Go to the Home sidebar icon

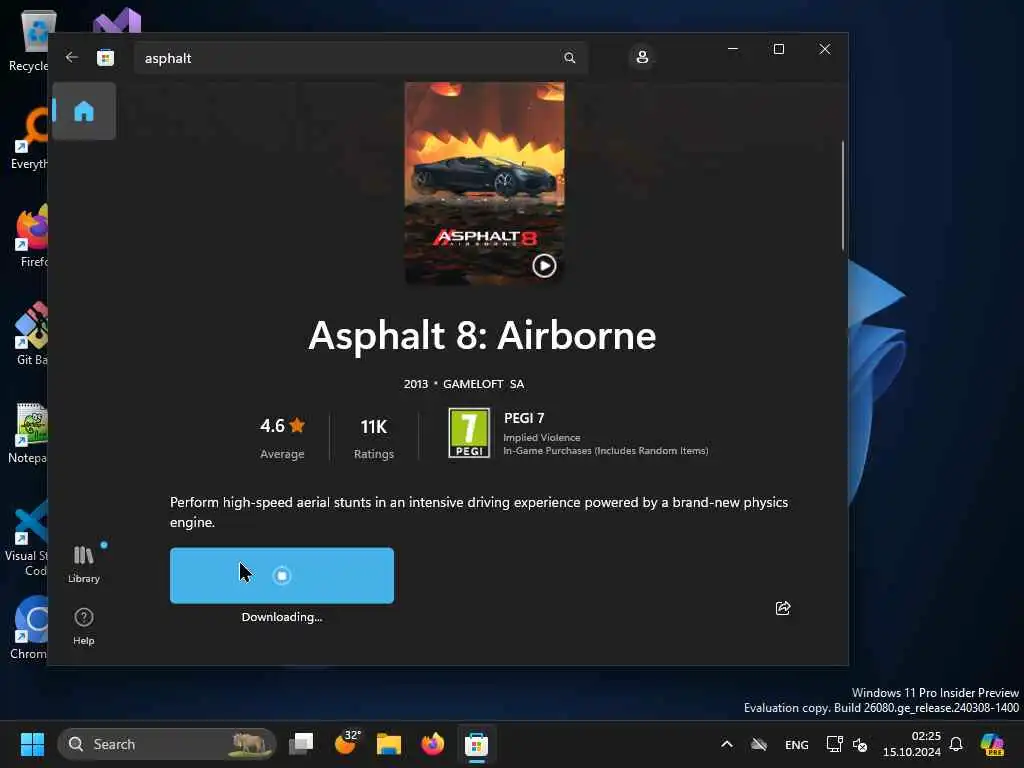tap(84, 111)
